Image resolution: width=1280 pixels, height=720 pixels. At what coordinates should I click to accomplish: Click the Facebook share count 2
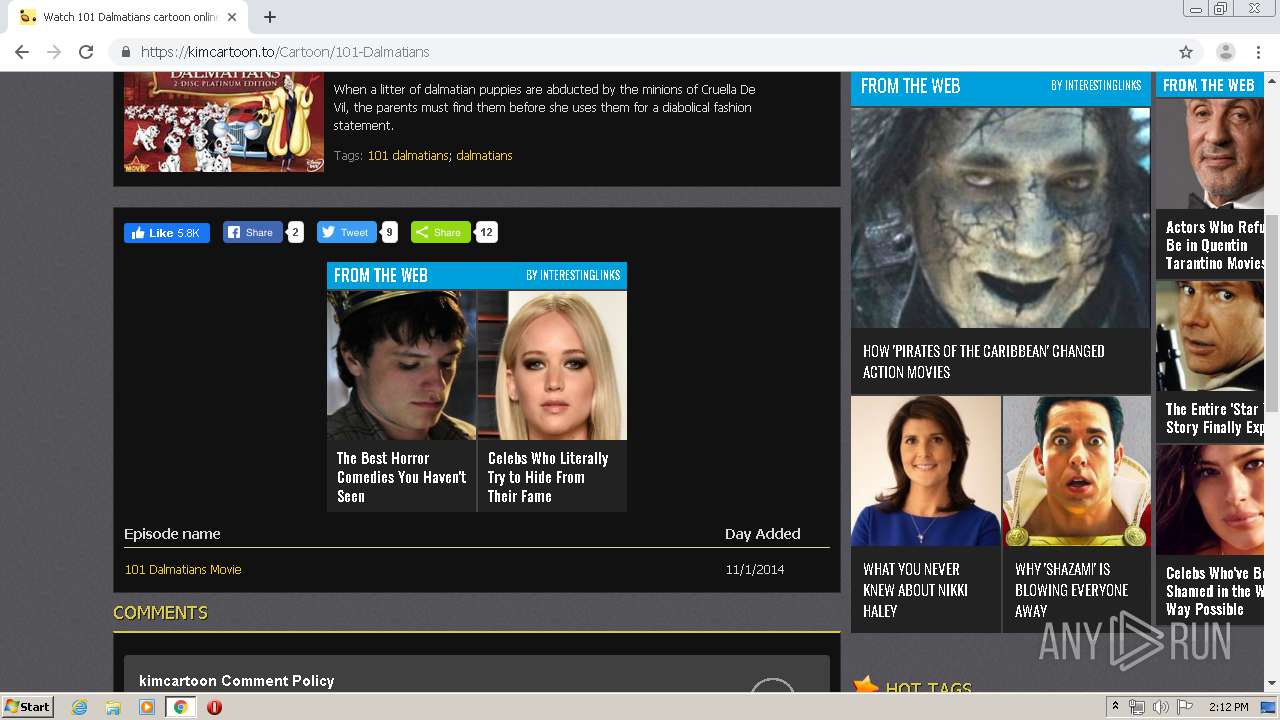[x=295, y=233]
